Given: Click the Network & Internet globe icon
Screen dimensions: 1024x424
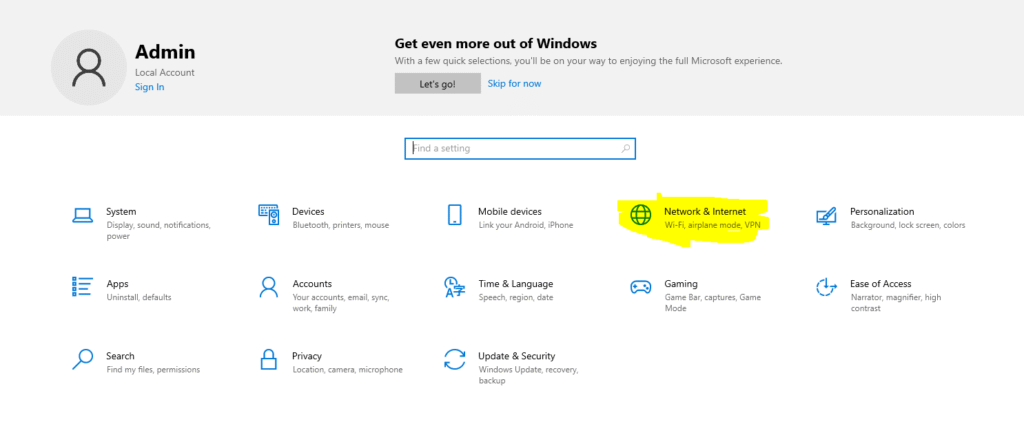Looking at the screenshot, I should click(x=640, y=216).
